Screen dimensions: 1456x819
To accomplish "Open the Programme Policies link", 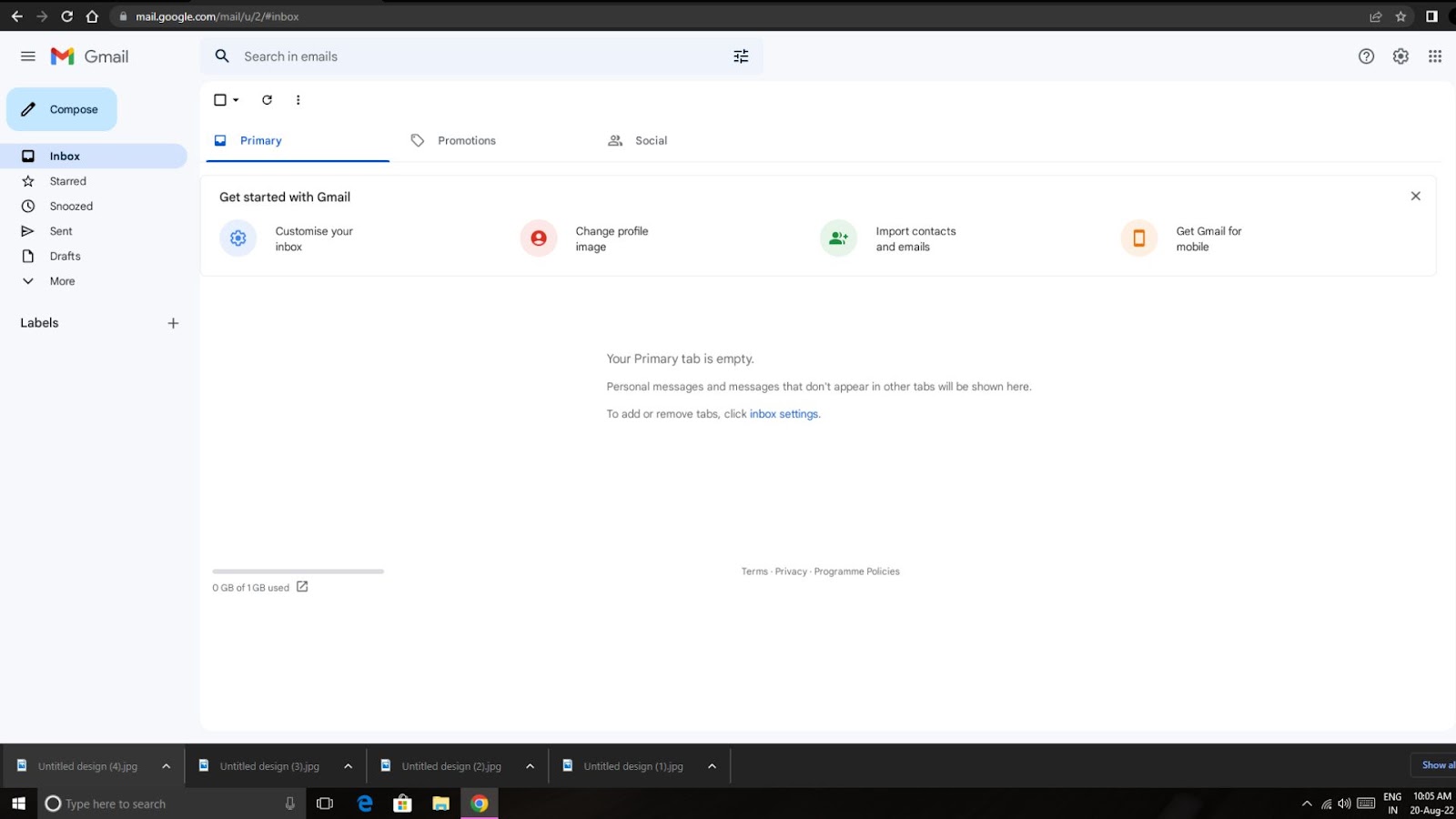I will tap(856, 571).
